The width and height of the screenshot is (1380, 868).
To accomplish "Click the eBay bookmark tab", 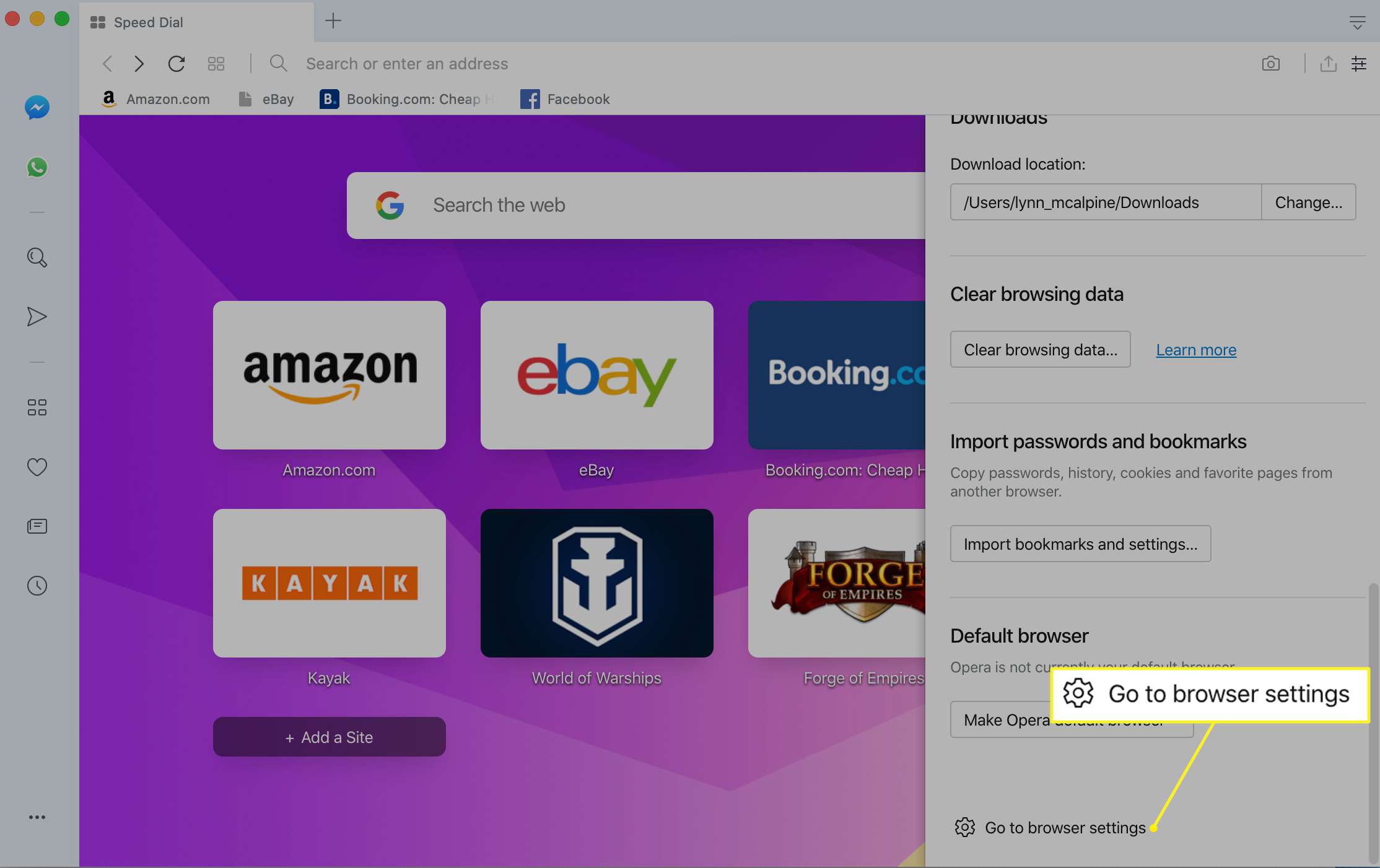I will point(265,99).
